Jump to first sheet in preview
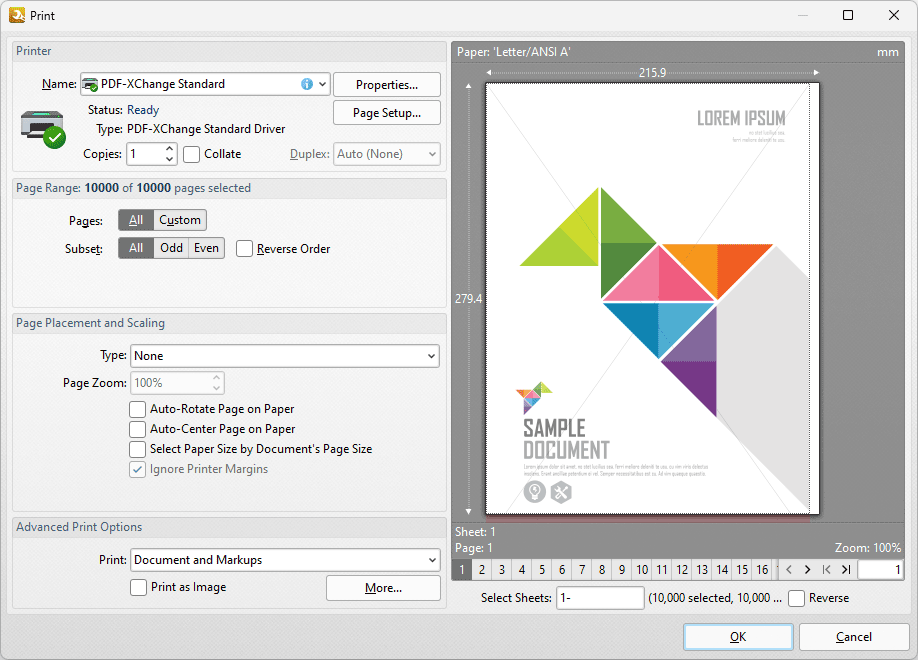This screenshot has width=918, height=660. 826,569
